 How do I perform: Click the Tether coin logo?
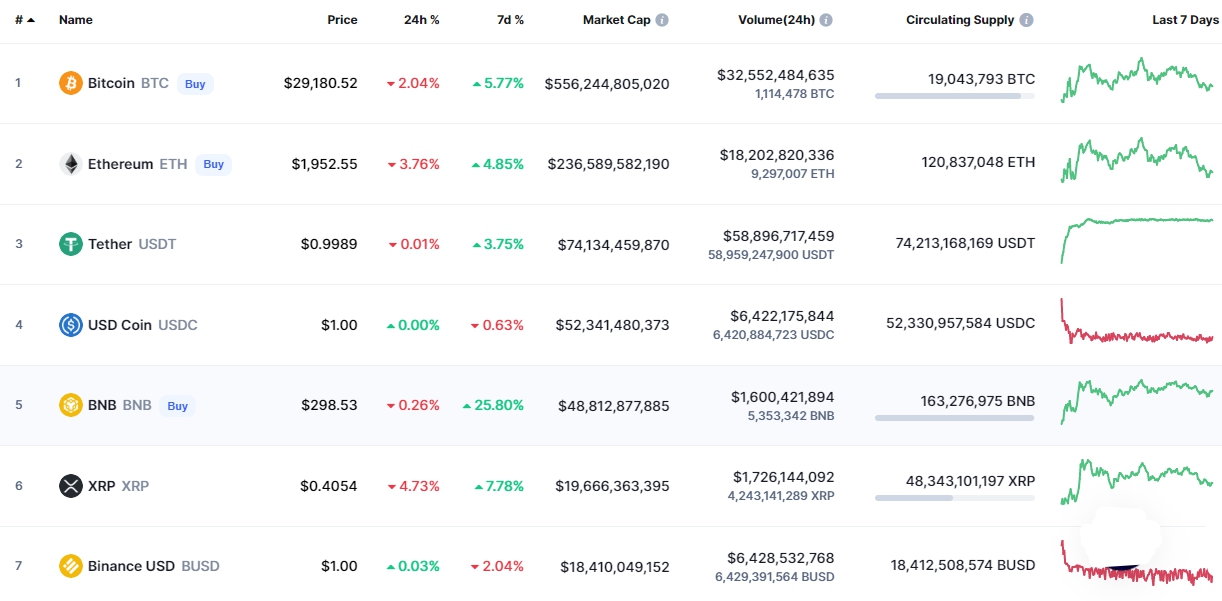click(x=70, y=244)
